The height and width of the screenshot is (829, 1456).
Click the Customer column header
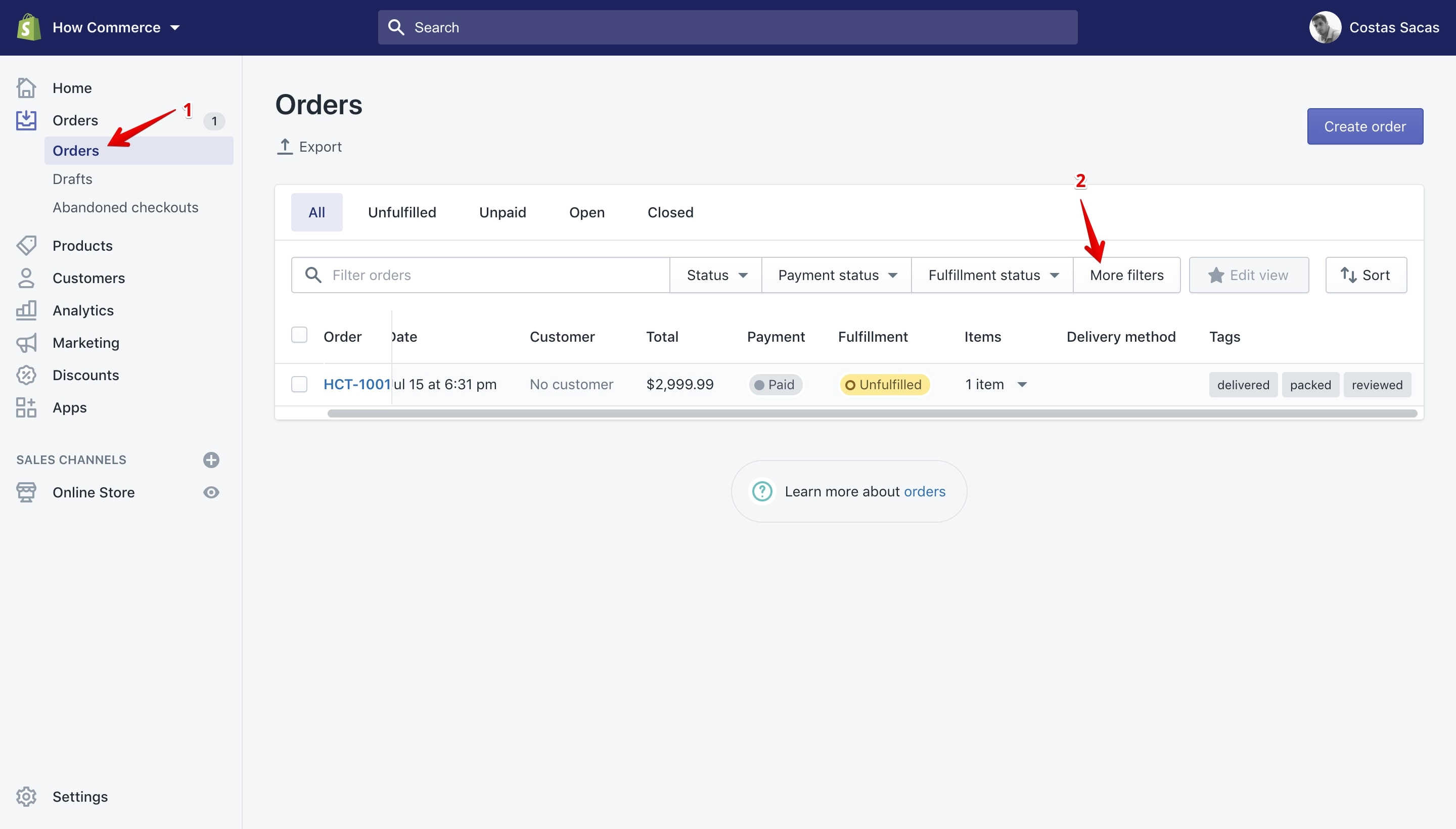562,337
